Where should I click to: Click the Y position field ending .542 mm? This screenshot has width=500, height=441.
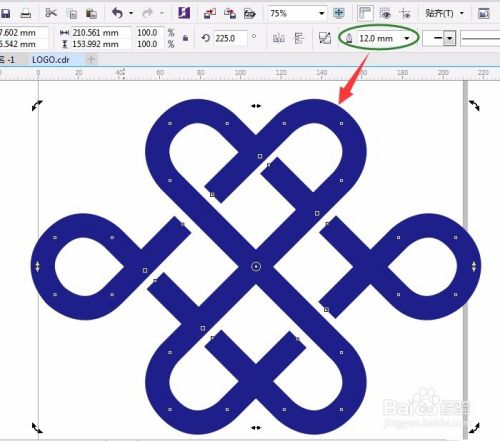24,44
